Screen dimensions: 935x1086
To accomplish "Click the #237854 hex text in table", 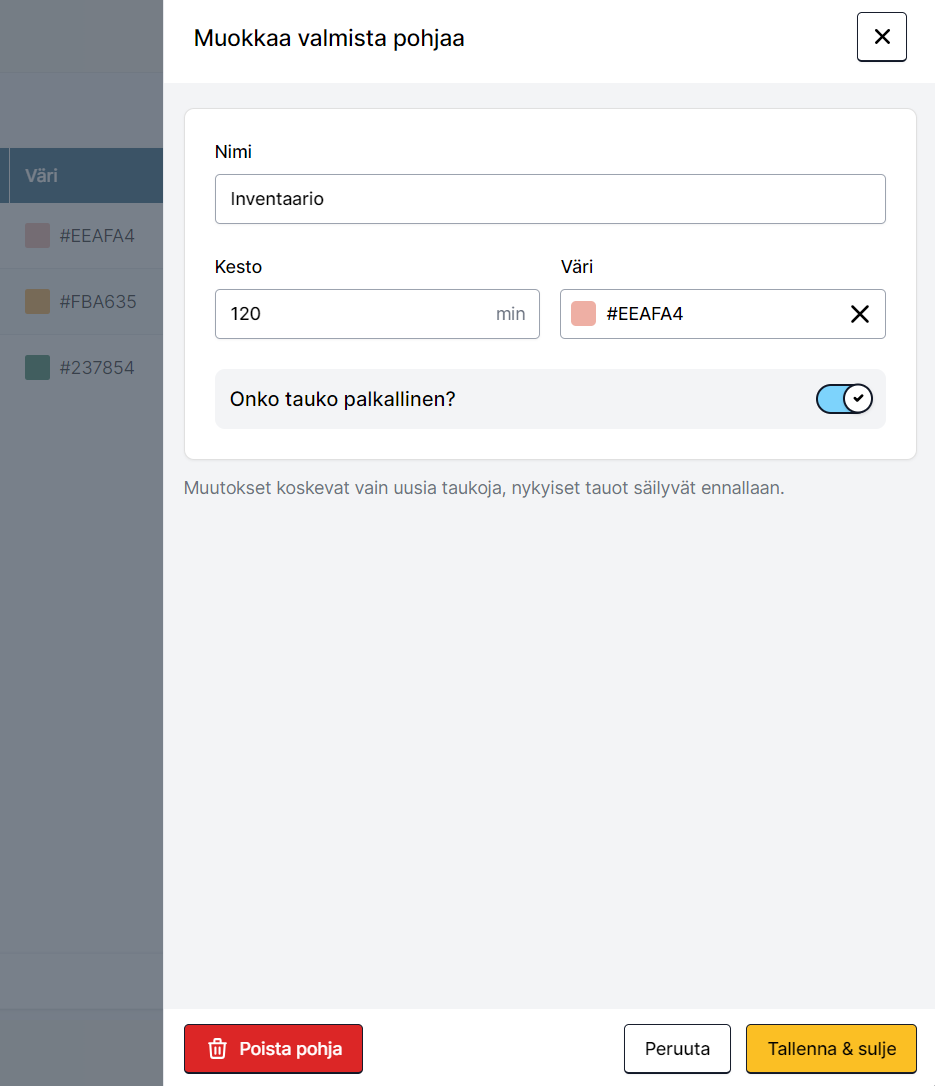I will point(97,367).
